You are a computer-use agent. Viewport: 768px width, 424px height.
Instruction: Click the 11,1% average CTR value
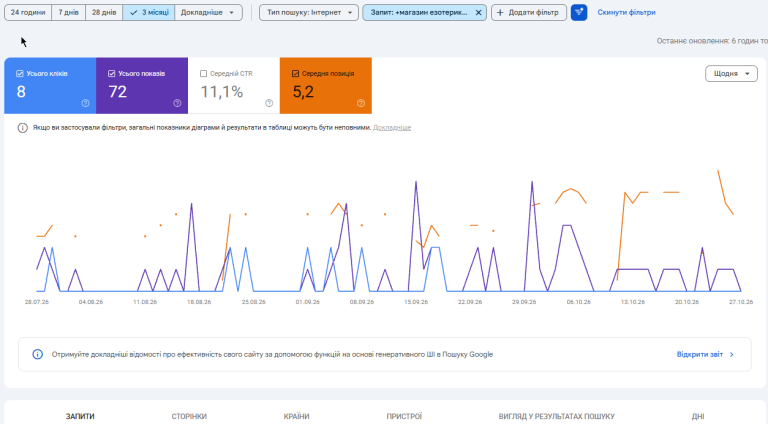[222, 92]
